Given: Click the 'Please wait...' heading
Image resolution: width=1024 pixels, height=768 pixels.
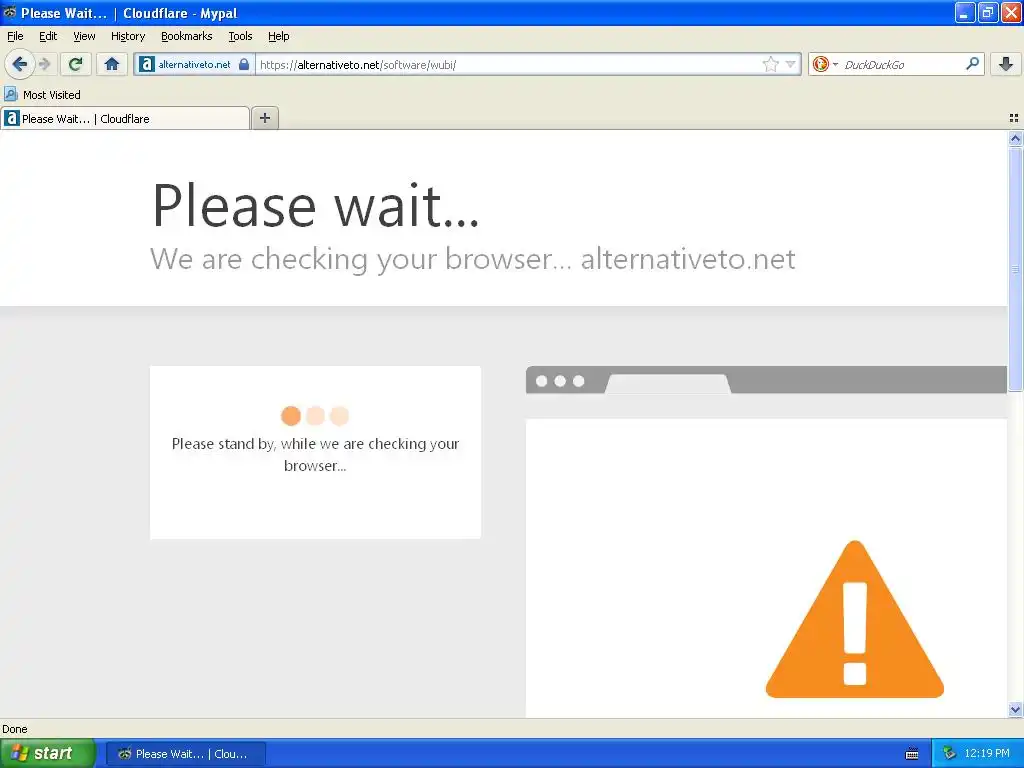Looking at the screenshot, I should click(x=316, y=206).
